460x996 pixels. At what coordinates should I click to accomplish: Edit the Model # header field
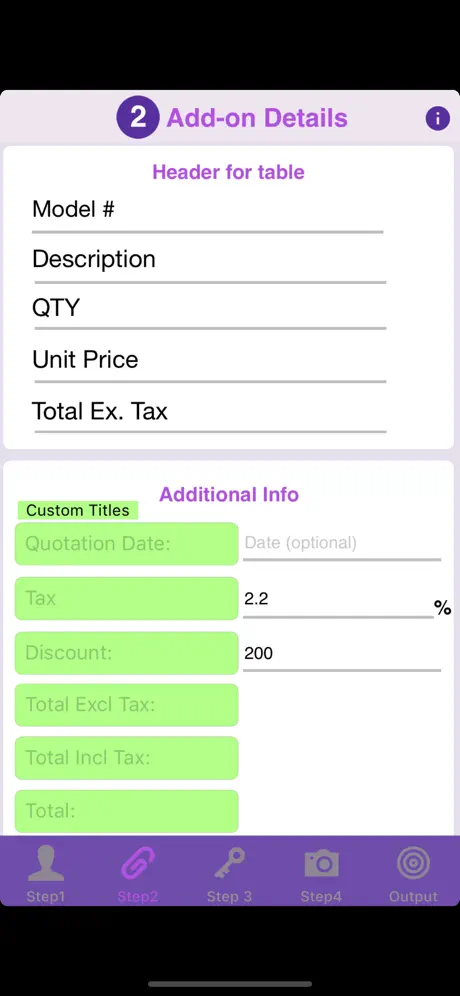tap(208, 210)
